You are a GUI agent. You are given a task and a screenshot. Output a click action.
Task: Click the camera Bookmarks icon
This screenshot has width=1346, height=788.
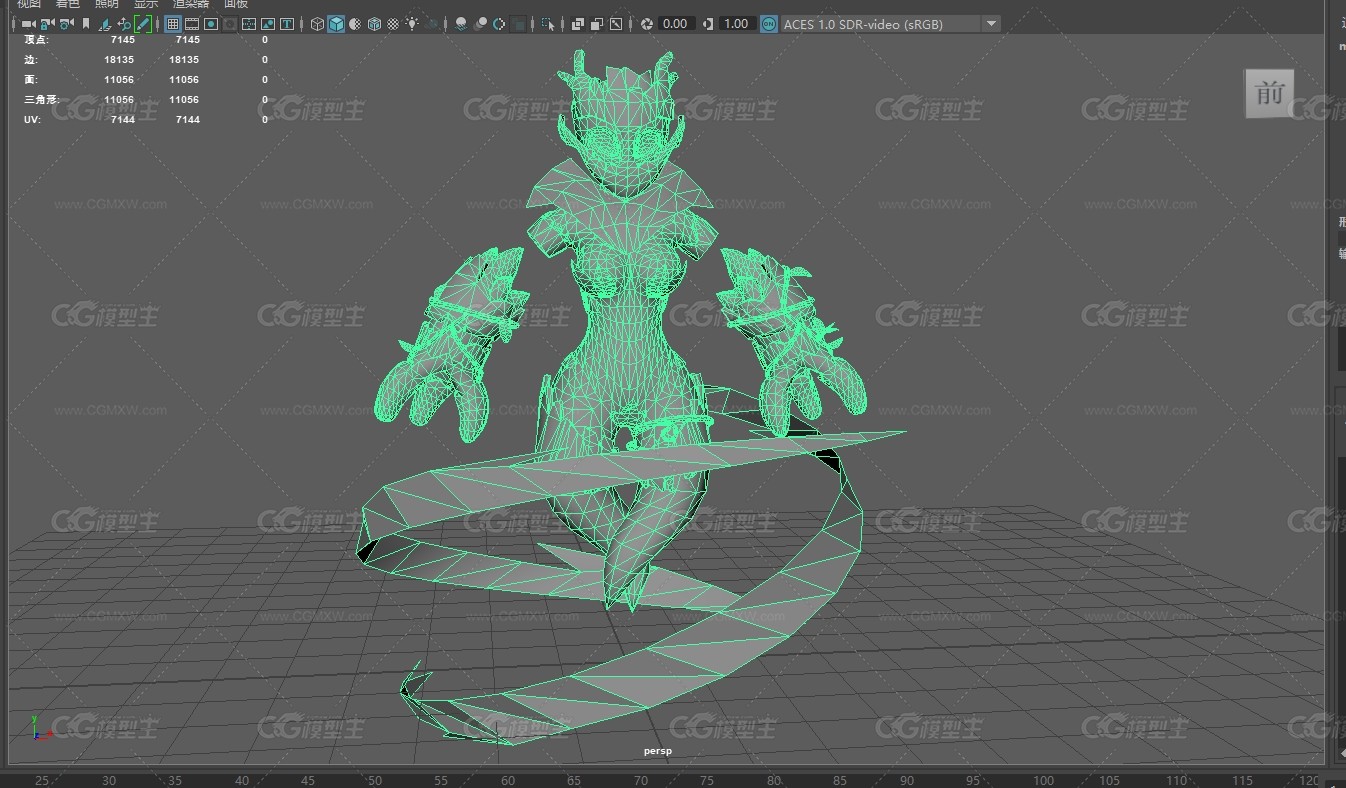(86, 23)
